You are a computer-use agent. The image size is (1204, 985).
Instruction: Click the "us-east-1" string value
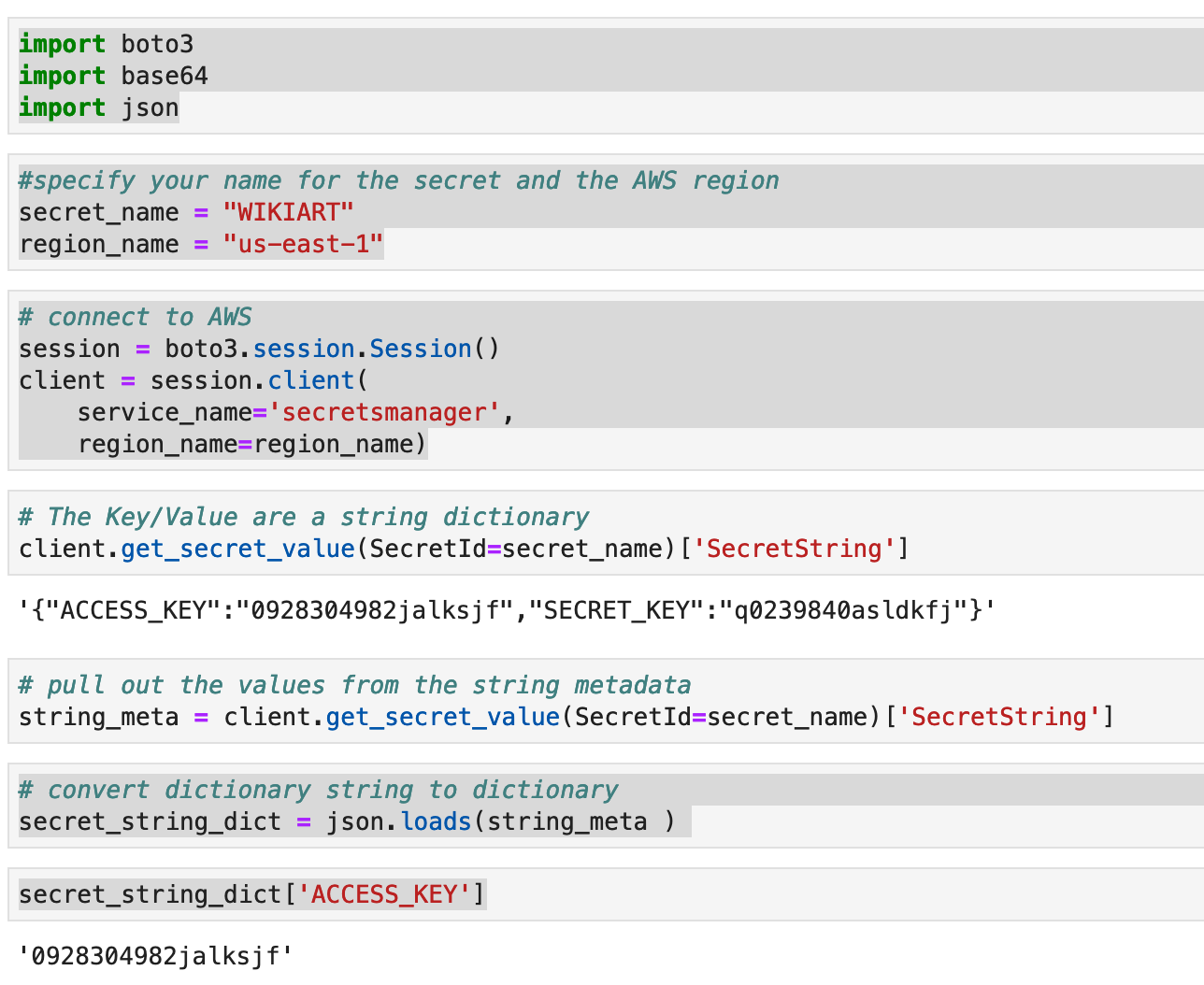pos(303,244)
